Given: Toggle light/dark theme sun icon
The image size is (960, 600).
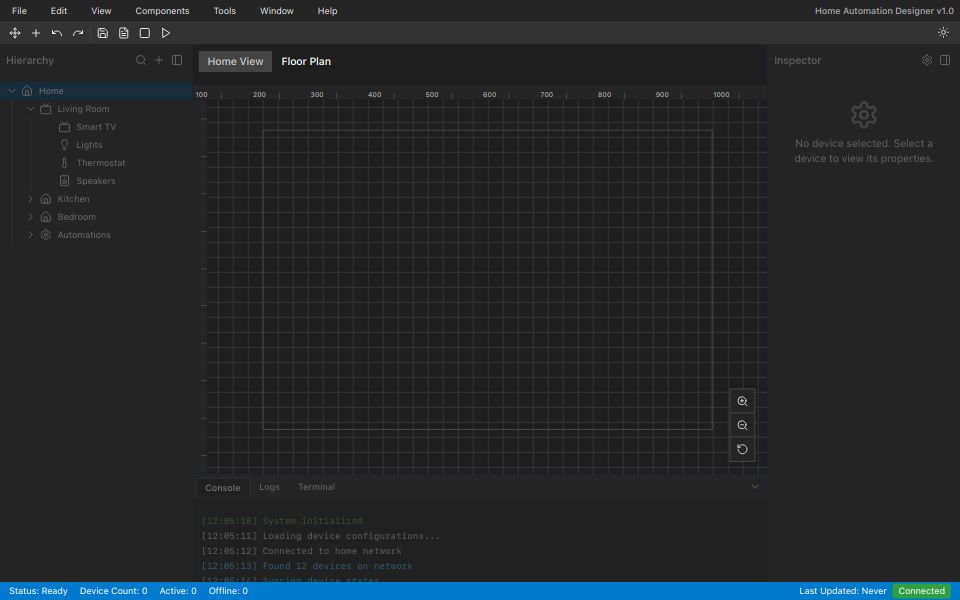Looking at the screenshot, I should pos(943,33).
